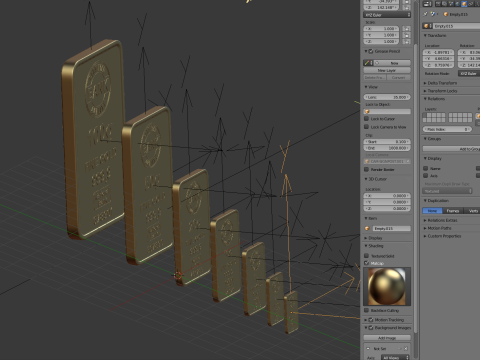Toggle the Render Border checkbox
This screenshot has width=480, height=360.
(366, 169)
